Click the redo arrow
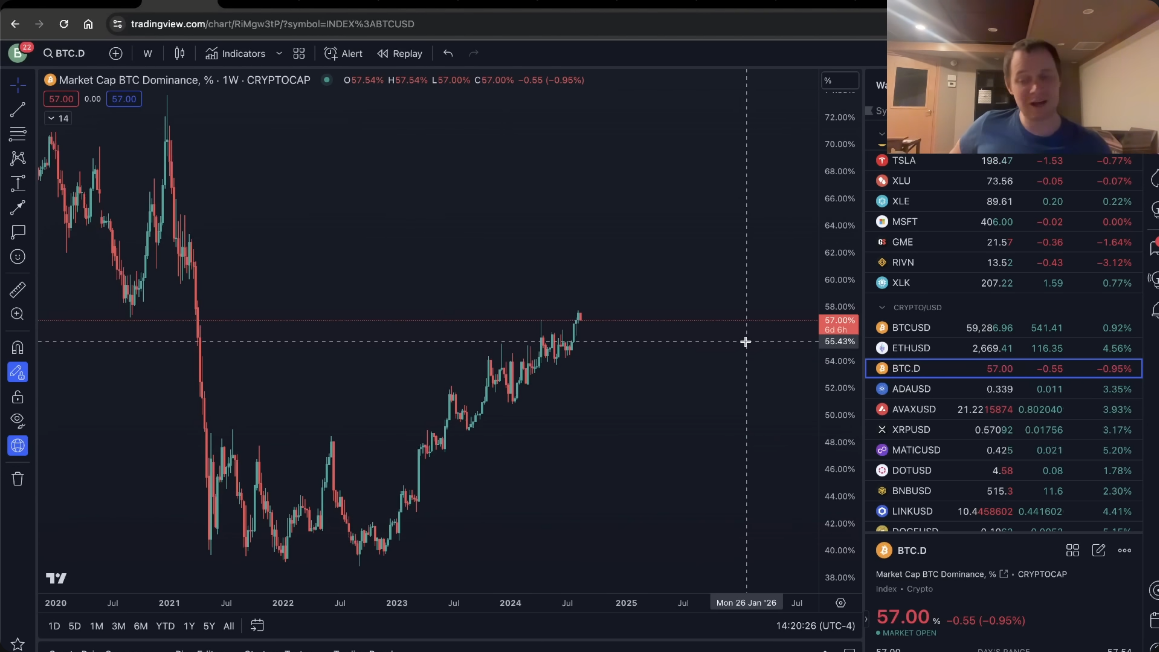This screenshot has width=1159, height=652. pos(474,53)
